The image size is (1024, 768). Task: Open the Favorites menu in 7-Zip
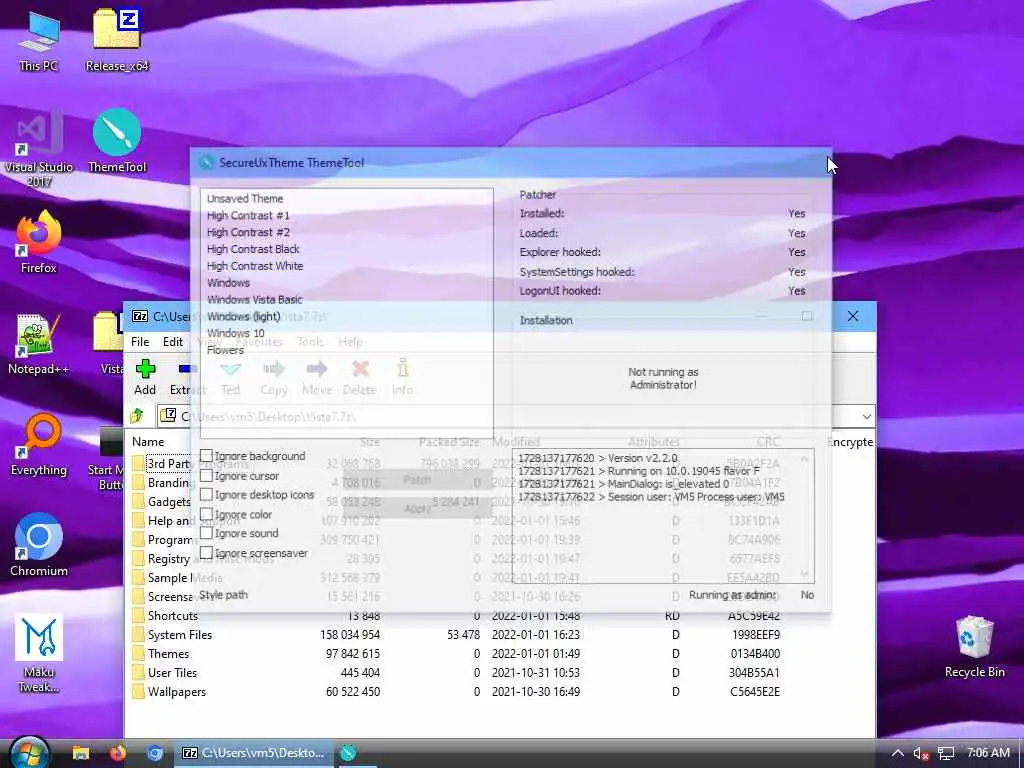coord(259,342)
